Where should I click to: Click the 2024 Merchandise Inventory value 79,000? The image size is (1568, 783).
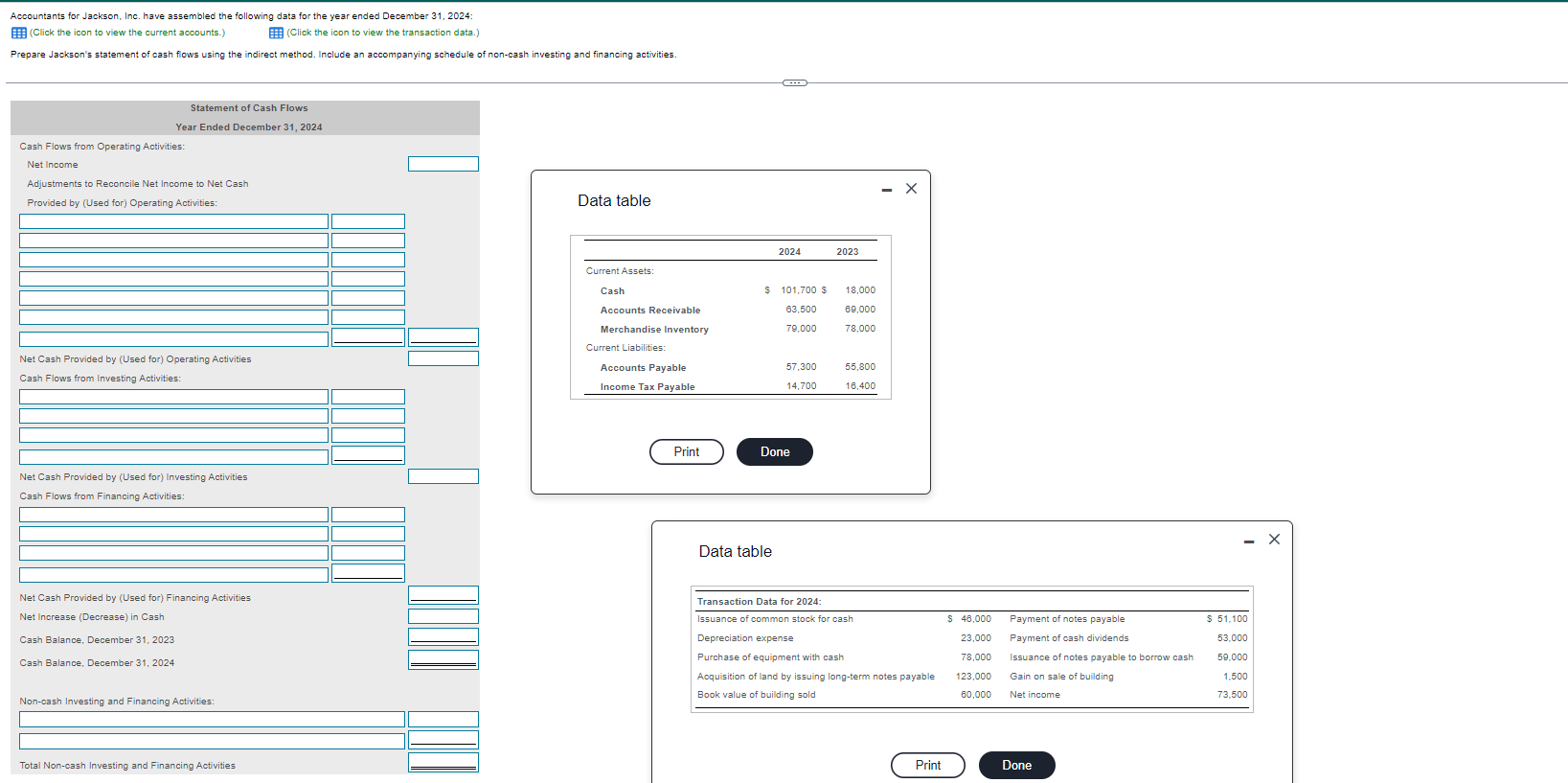click(x=802, y=329)
